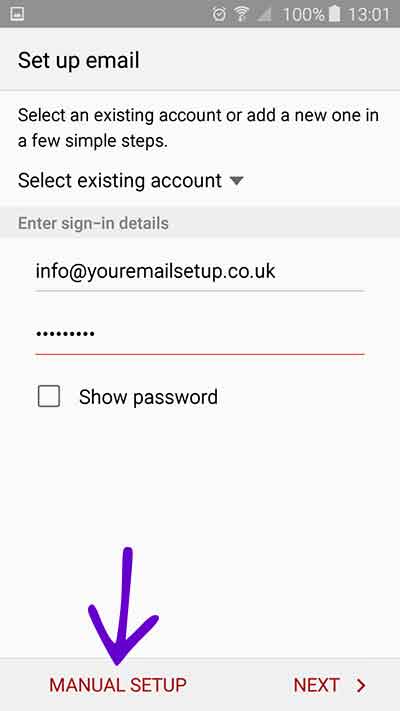Tap the battery icon in status bar
Viewport: 400px width, 711px height.
pyautogui.click(x=334, y=14)
